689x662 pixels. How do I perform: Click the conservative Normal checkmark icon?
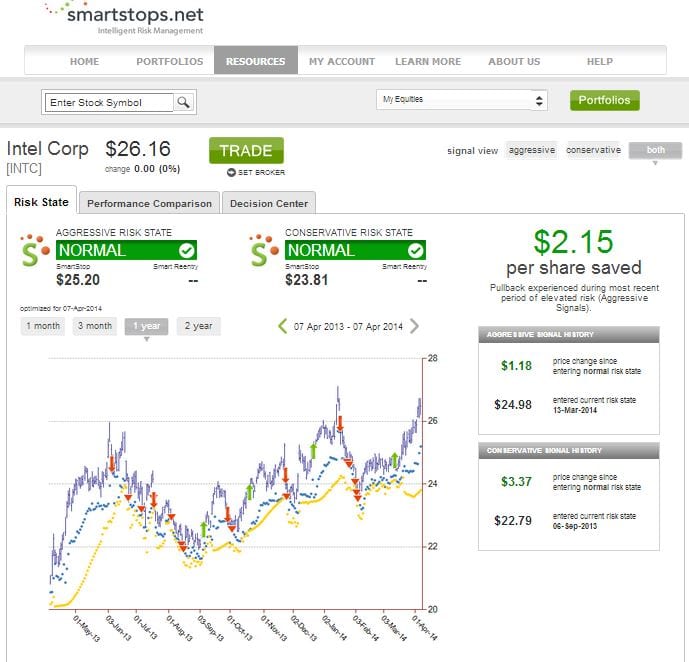click(x=415, y=250)
